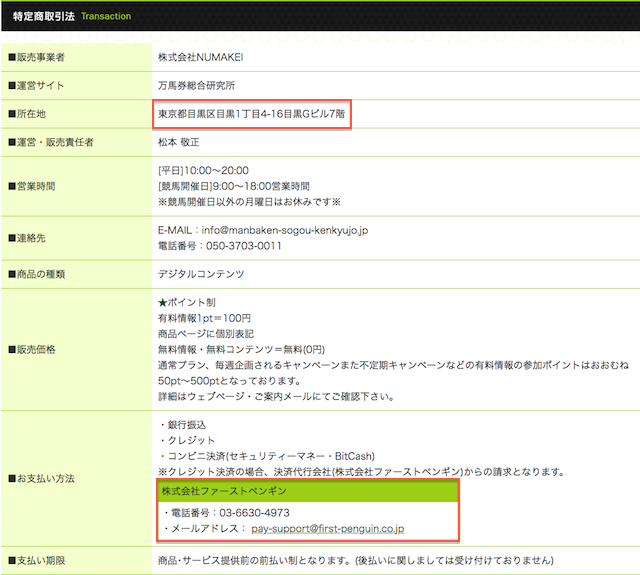Click the pay-support@first-penguin.co.jp email link
The width and height of the screenshot is (640, 575).
(327, 528)
